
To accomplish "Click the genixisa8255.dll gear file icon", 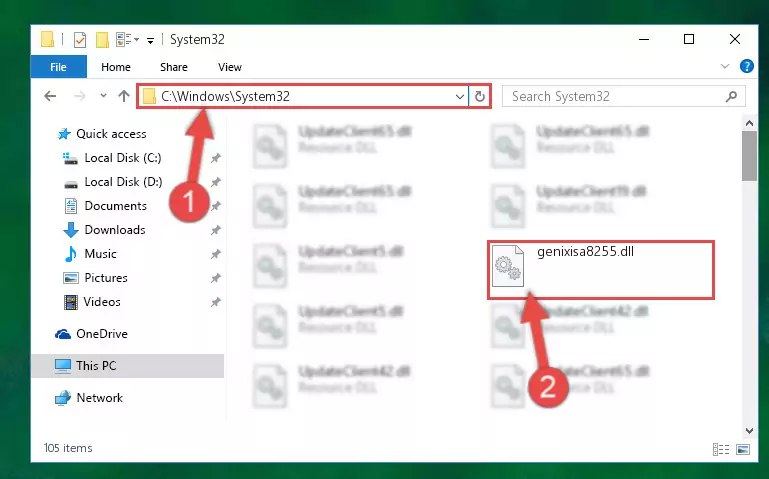I will click(x=508, y=266).
